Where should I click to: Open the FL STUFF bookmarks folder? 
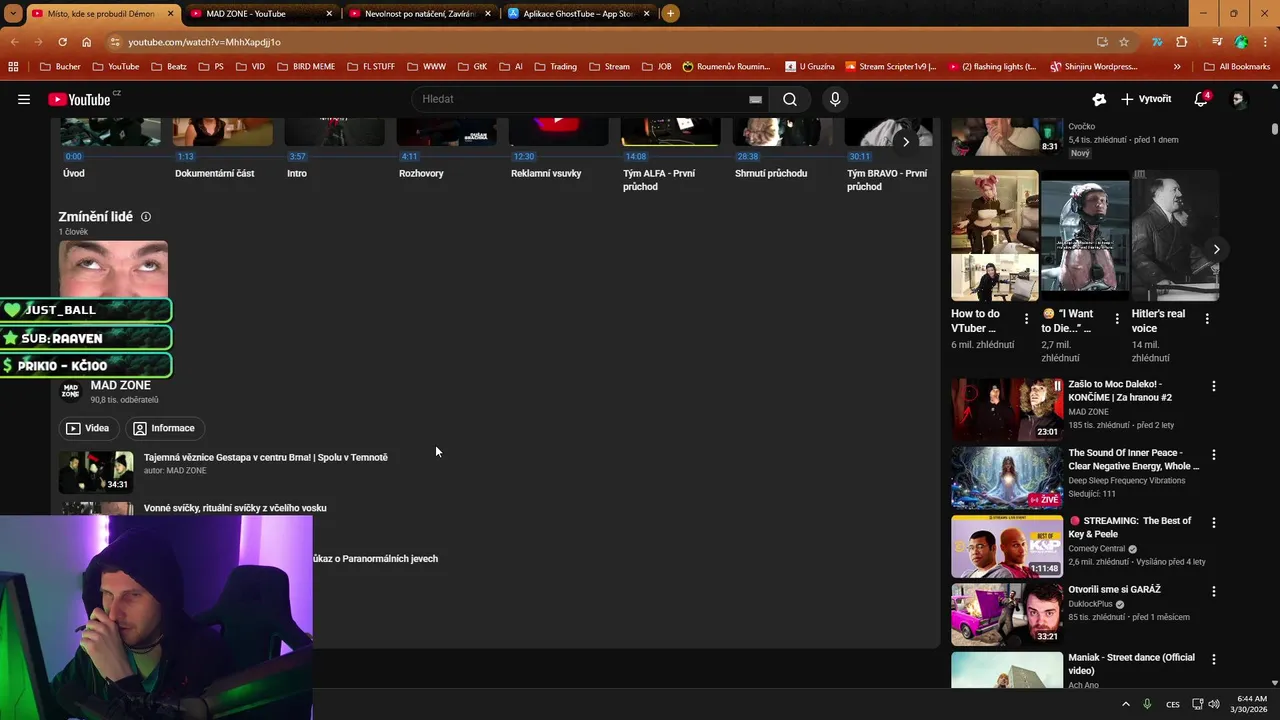[371, 67]
